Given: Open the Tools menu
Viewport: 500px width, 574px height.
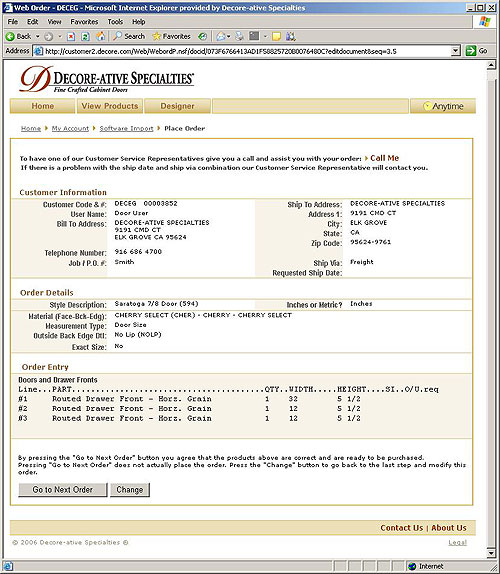Looking at the screenshot, I should (115, 22).
